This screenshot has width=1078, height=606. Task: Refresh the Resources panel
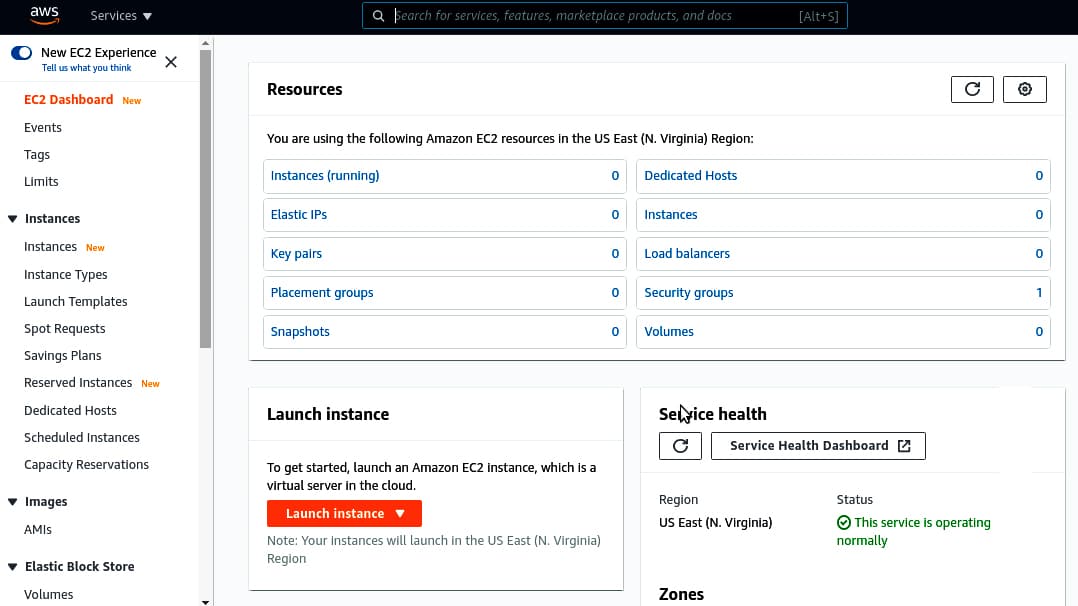tap(972, 89)
